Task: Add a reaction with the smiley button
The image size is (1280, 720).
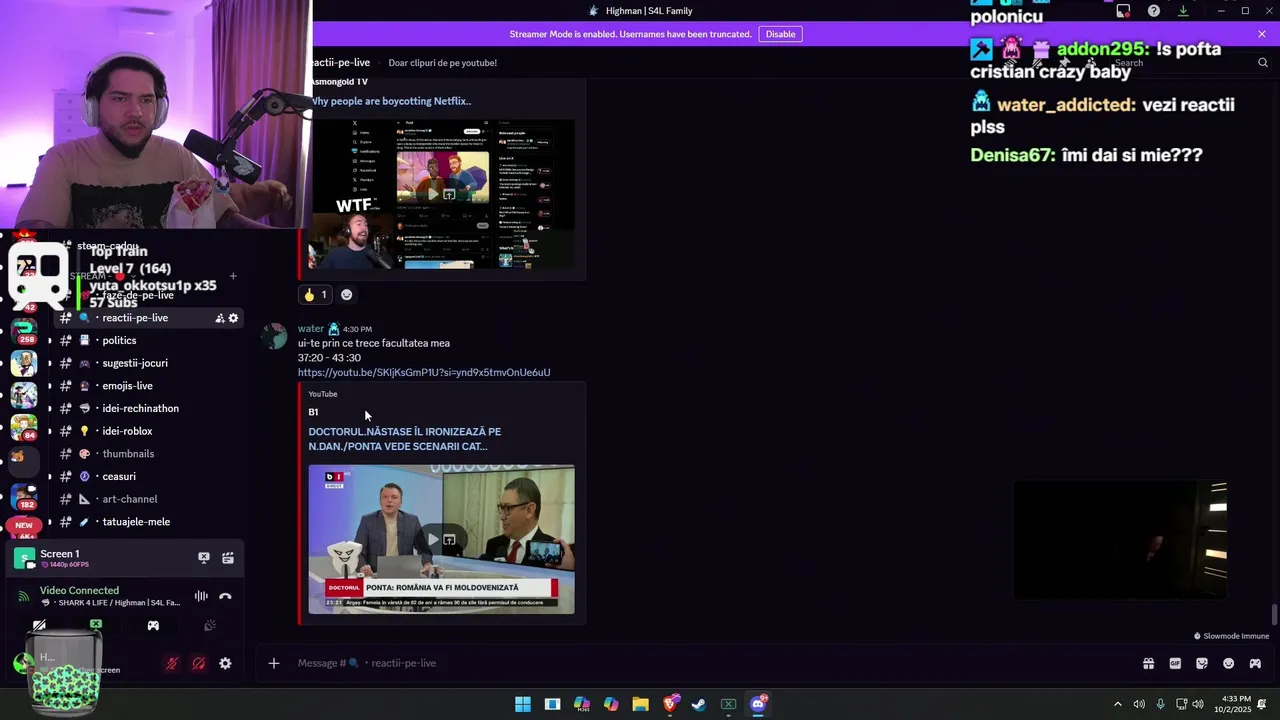Action: (347, 295)
